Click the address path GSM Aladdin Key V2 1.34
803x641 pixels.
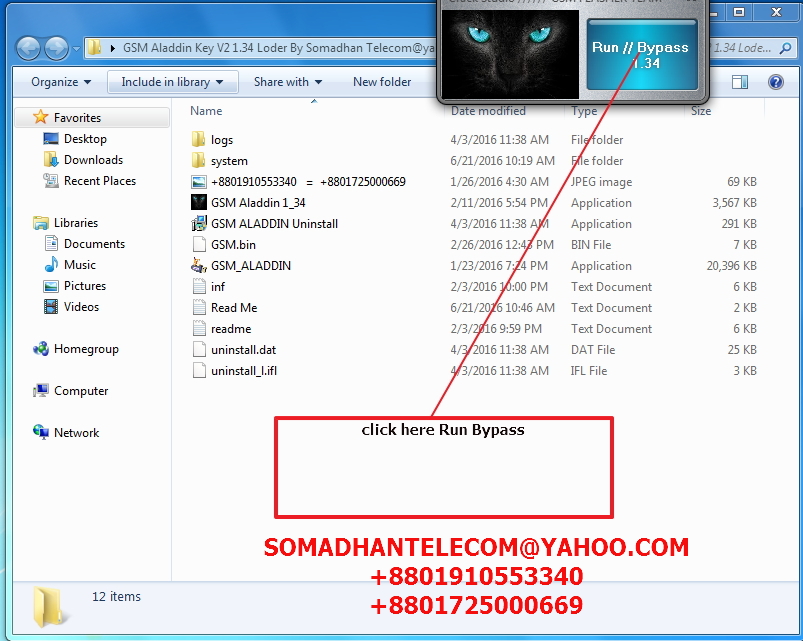[278, 48]
